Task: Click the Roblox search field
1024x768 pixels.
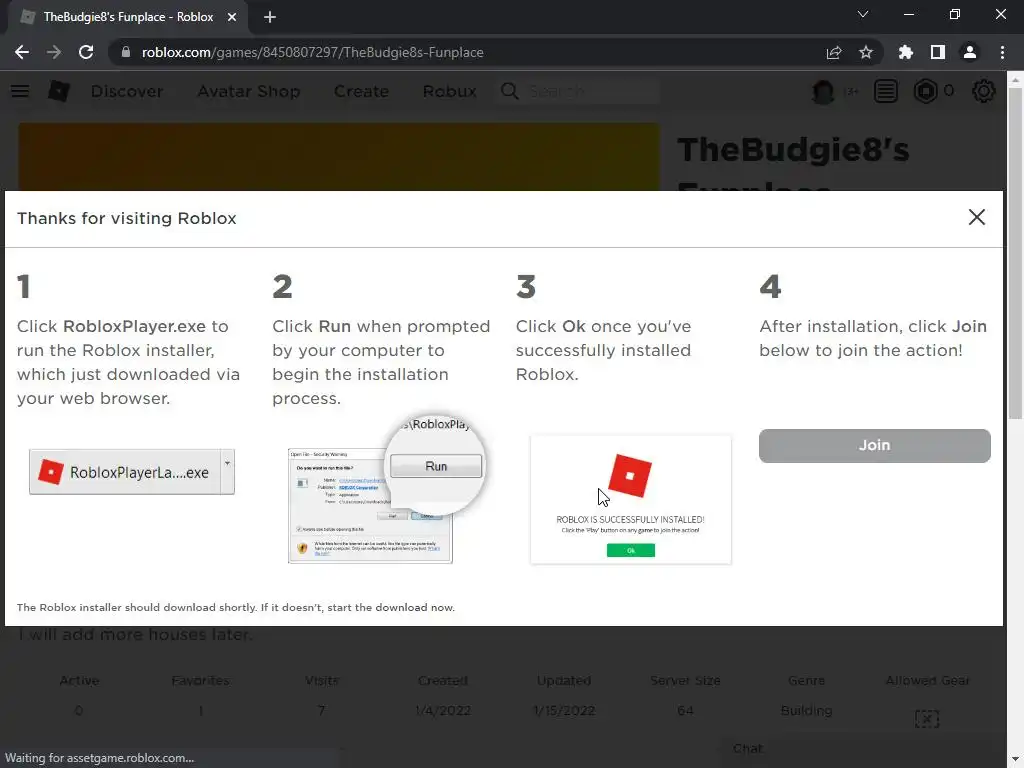Action: (578, 91)
